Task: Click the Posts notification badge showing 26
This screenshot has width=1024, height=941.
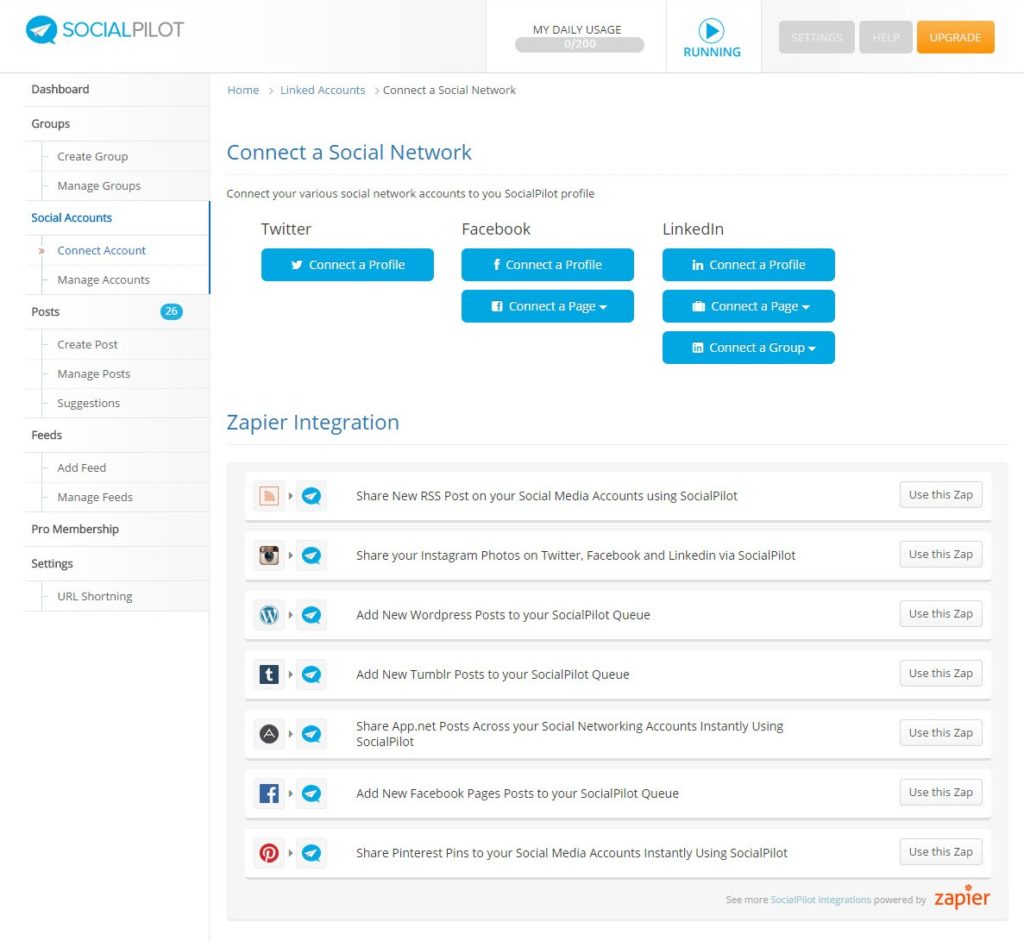Action: click(171, 311)
